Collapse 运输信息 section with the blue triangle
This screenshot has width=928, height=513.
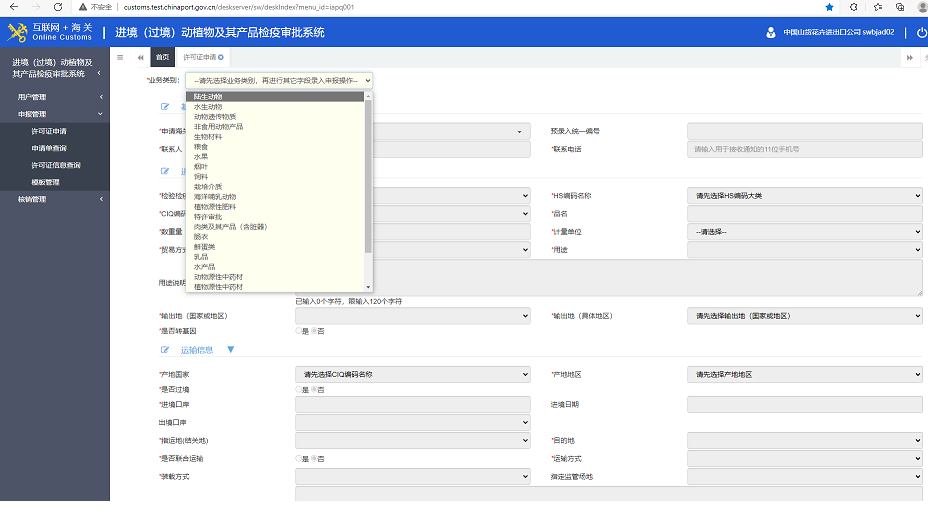[231, 350]
